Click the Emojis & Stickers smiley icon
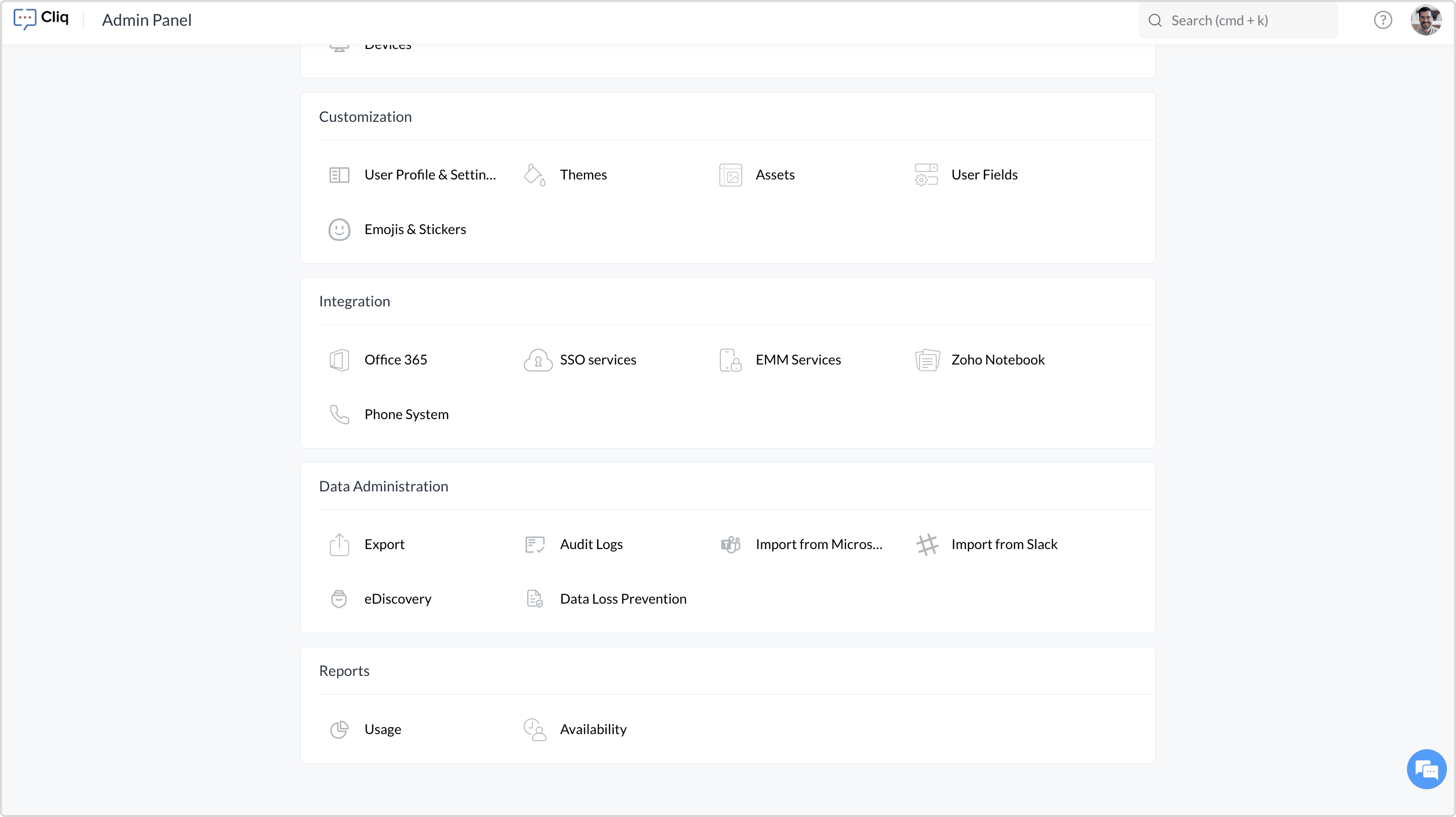The image size is (1456, 817). pos(339,230)
